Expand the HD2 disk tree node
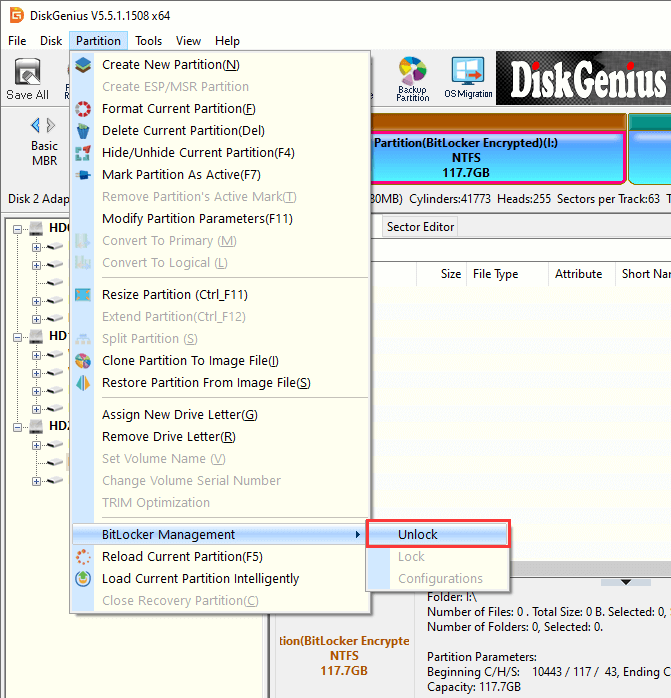Screen dimensions: 671x698 click(x=19, y=426)
